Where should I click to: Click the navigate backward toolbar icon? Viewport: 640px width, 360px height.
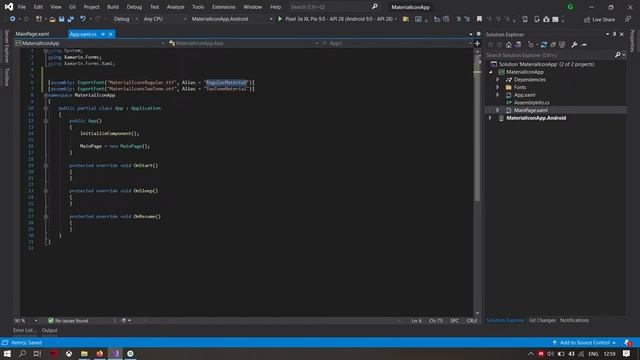pos(13,19)
